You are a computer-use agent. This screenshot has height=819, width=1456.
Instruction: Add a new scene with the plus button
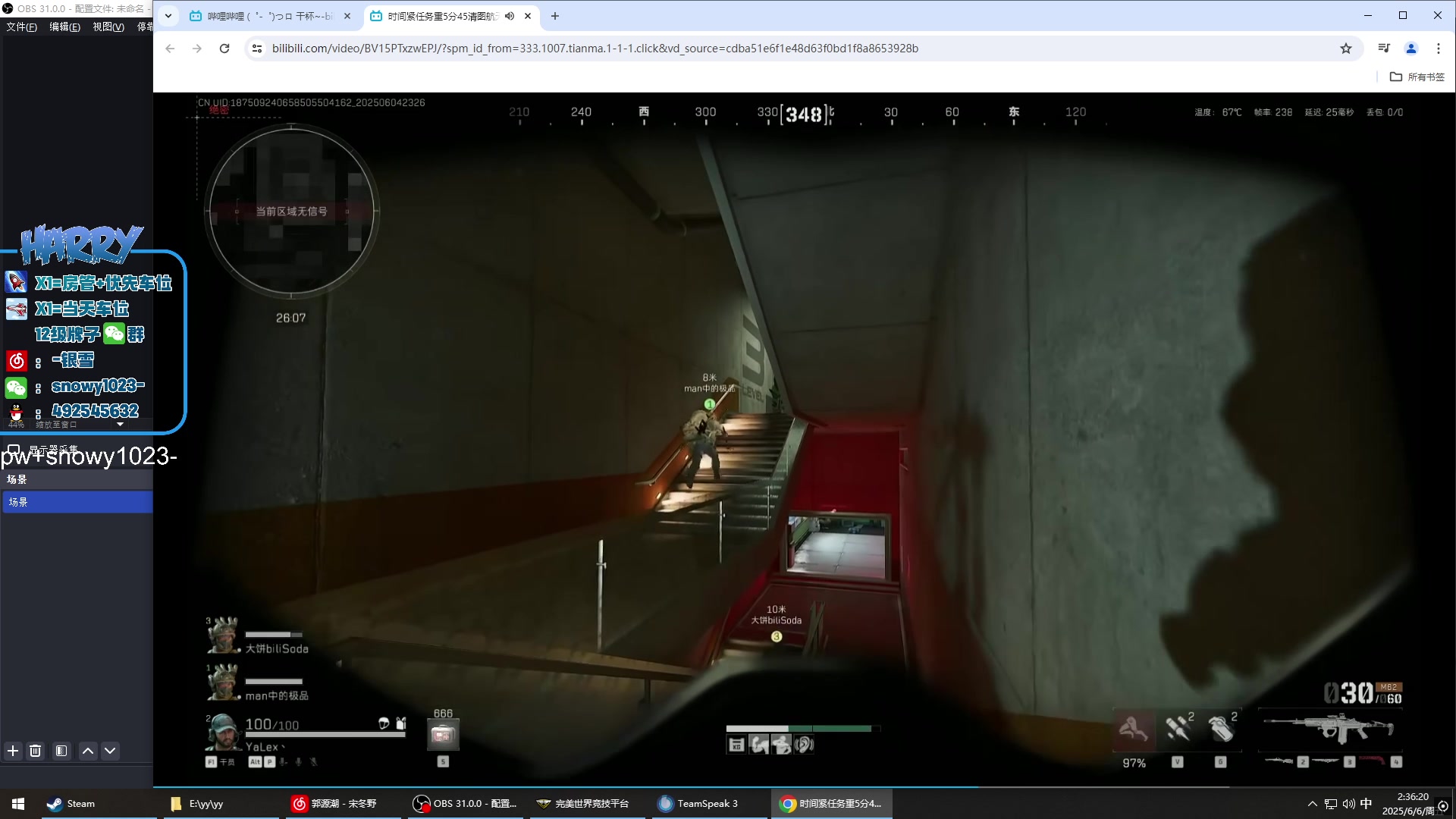click(13, 751)
